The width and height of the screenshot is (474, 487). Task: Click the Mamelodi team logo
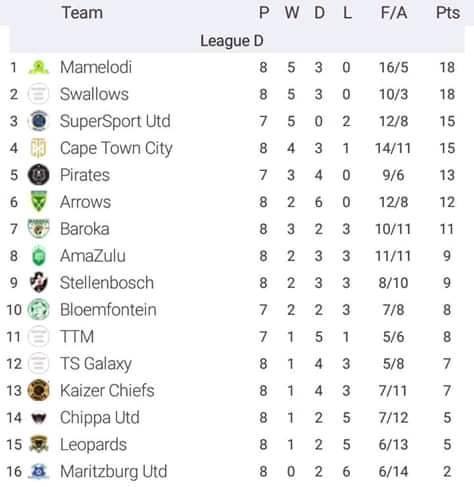39,68
